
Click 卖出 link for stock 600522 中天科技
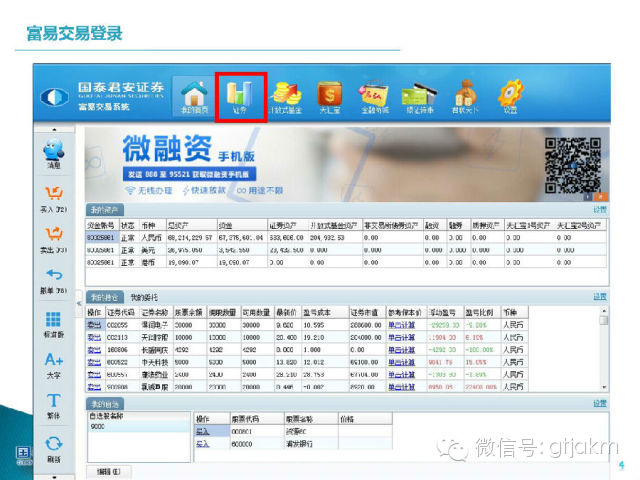94,362
